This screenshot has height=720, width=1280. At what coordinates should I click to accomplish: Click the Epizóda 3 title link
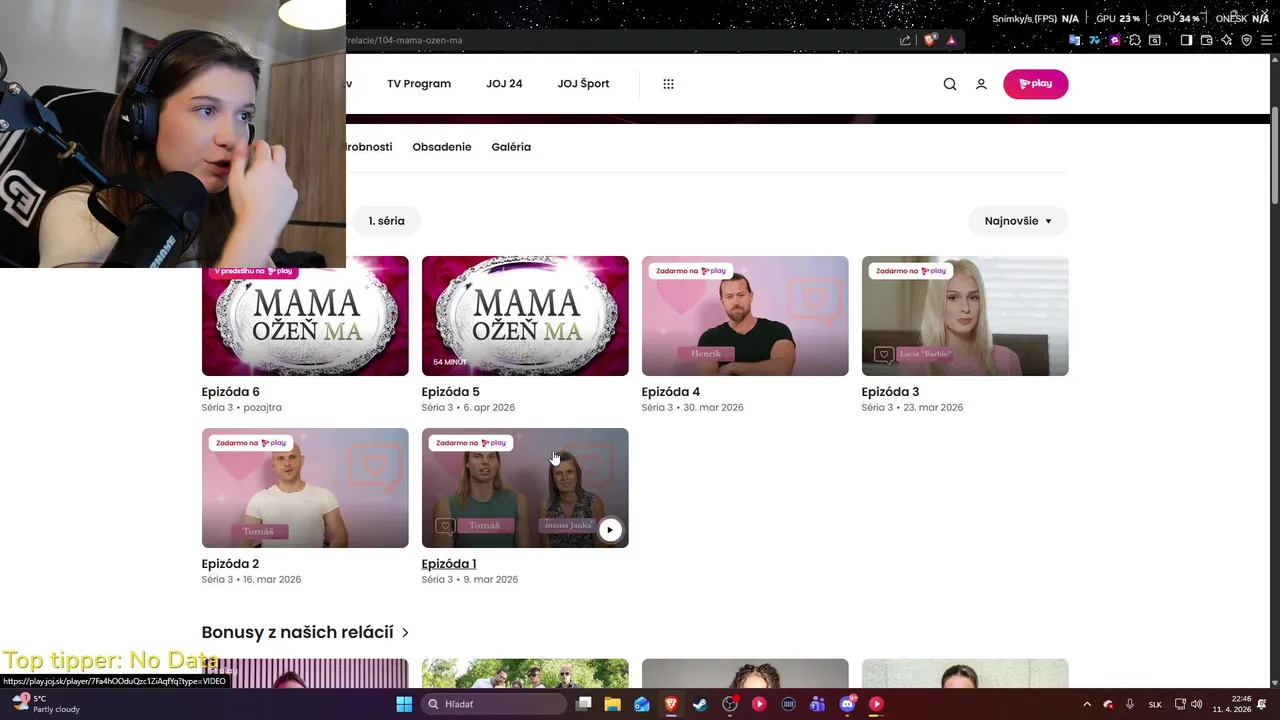(890, 392)
